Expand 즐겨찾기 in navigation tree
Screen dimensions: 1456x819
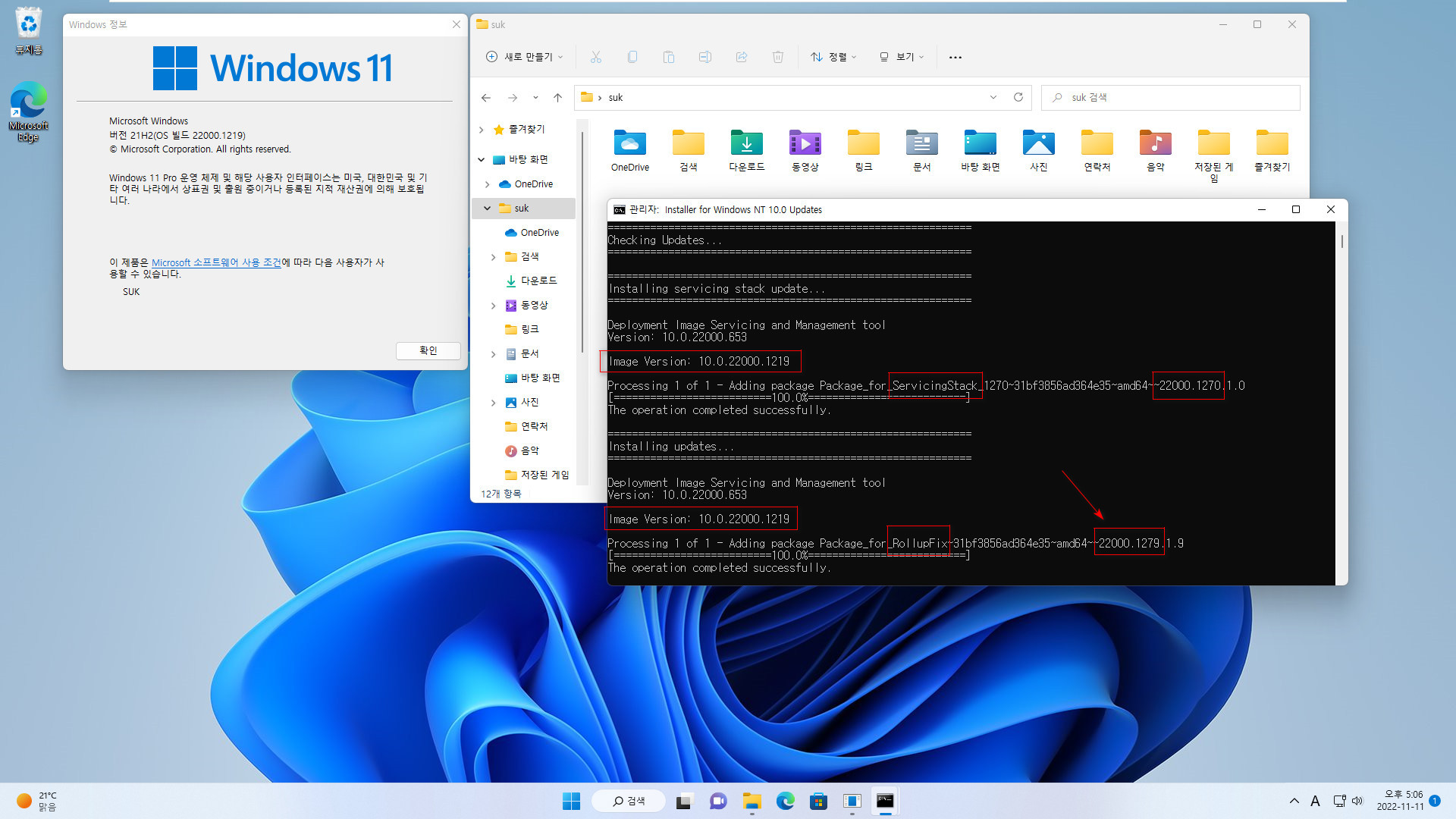click(482, 130)
